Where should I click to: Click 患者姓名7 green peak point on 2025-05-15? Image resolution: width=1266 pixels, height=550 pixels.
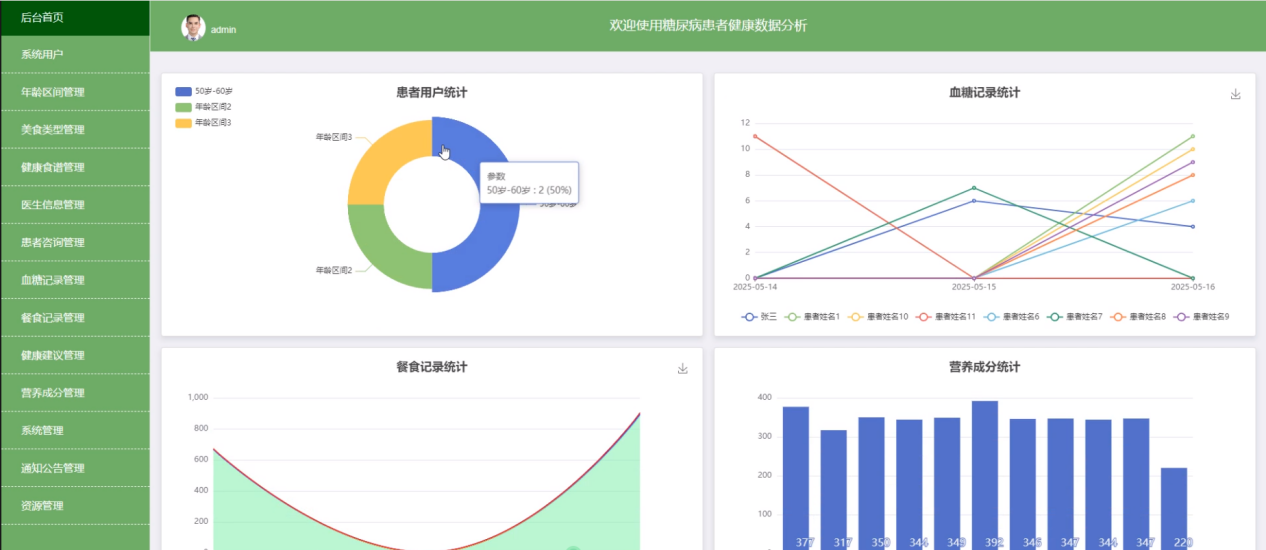[974, 188]
